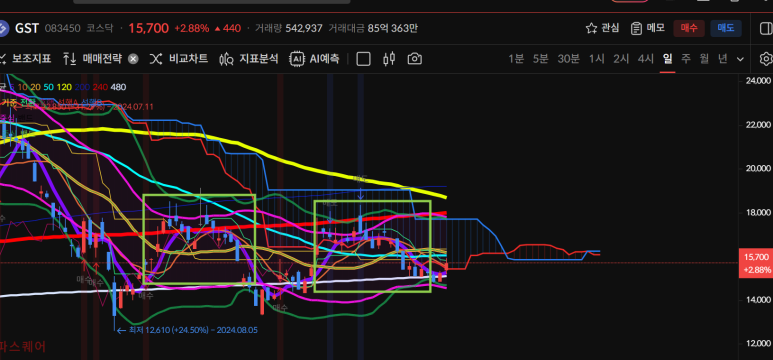Viewport: 773px width, 360px height.
Task: Capture chart with camera icon
Action: coord(415,59)
